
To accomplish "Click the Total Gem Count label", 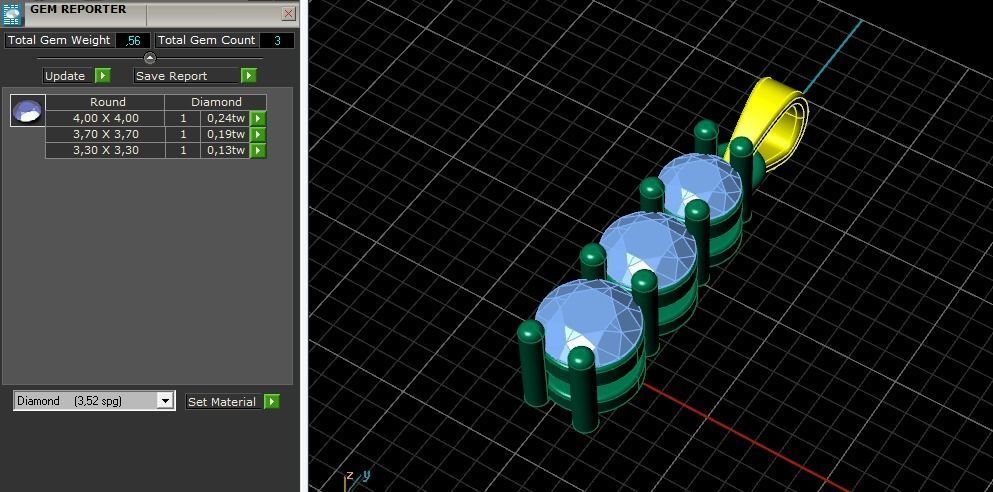I will [x=206, y=41].
